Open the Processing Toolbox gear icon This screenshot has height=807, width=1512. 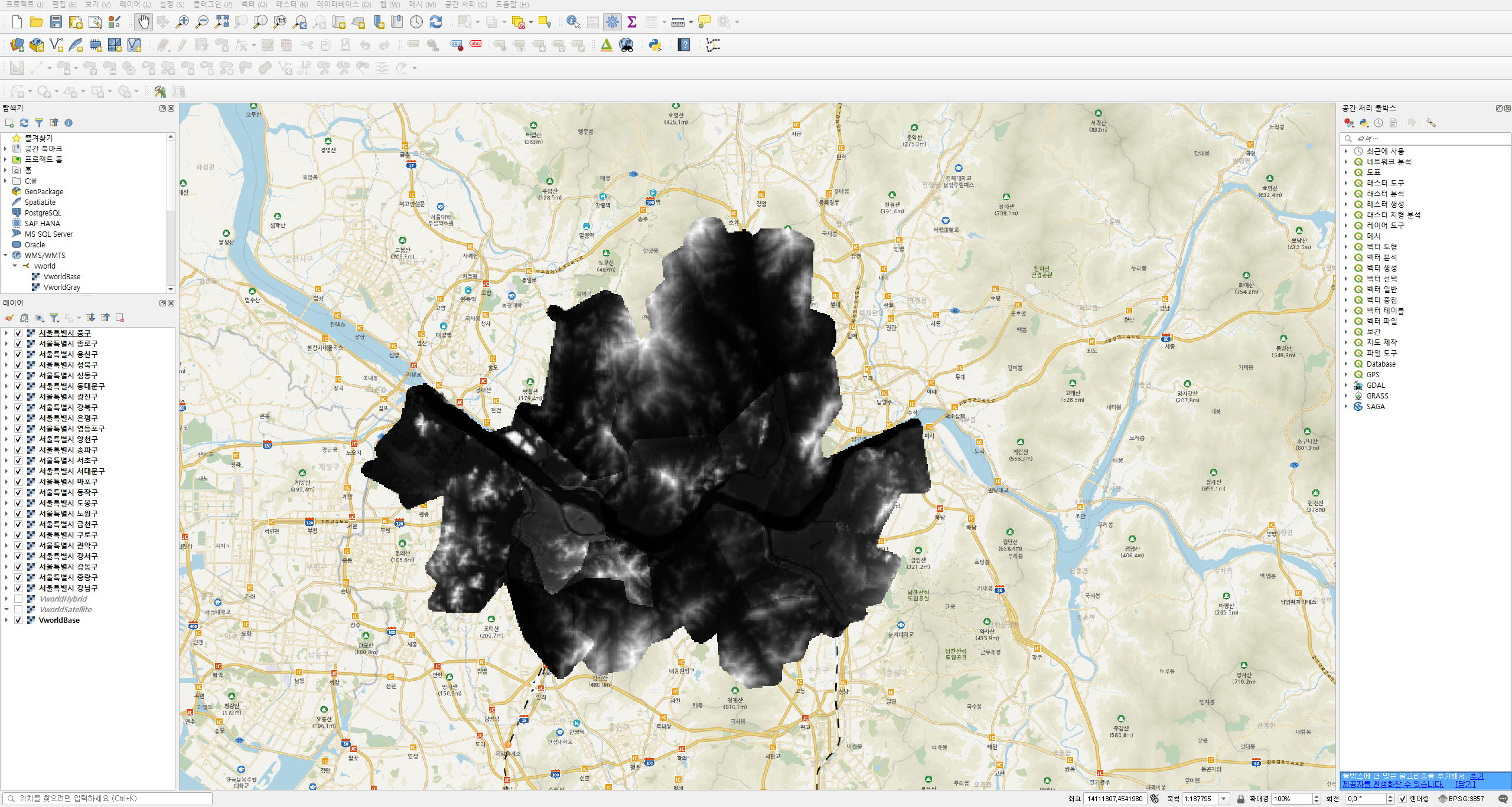pos(612,22)
